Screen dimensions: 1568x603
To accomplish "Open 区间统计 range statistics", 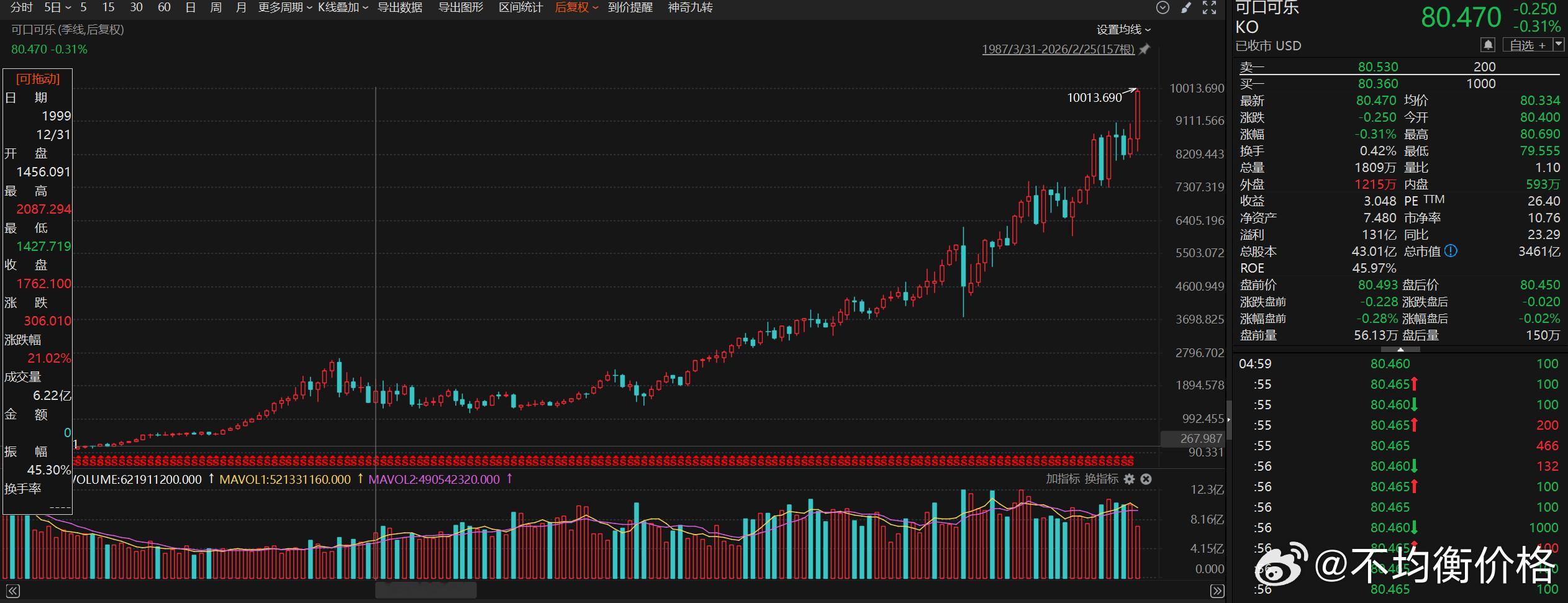I will click(x=521, y=7).
